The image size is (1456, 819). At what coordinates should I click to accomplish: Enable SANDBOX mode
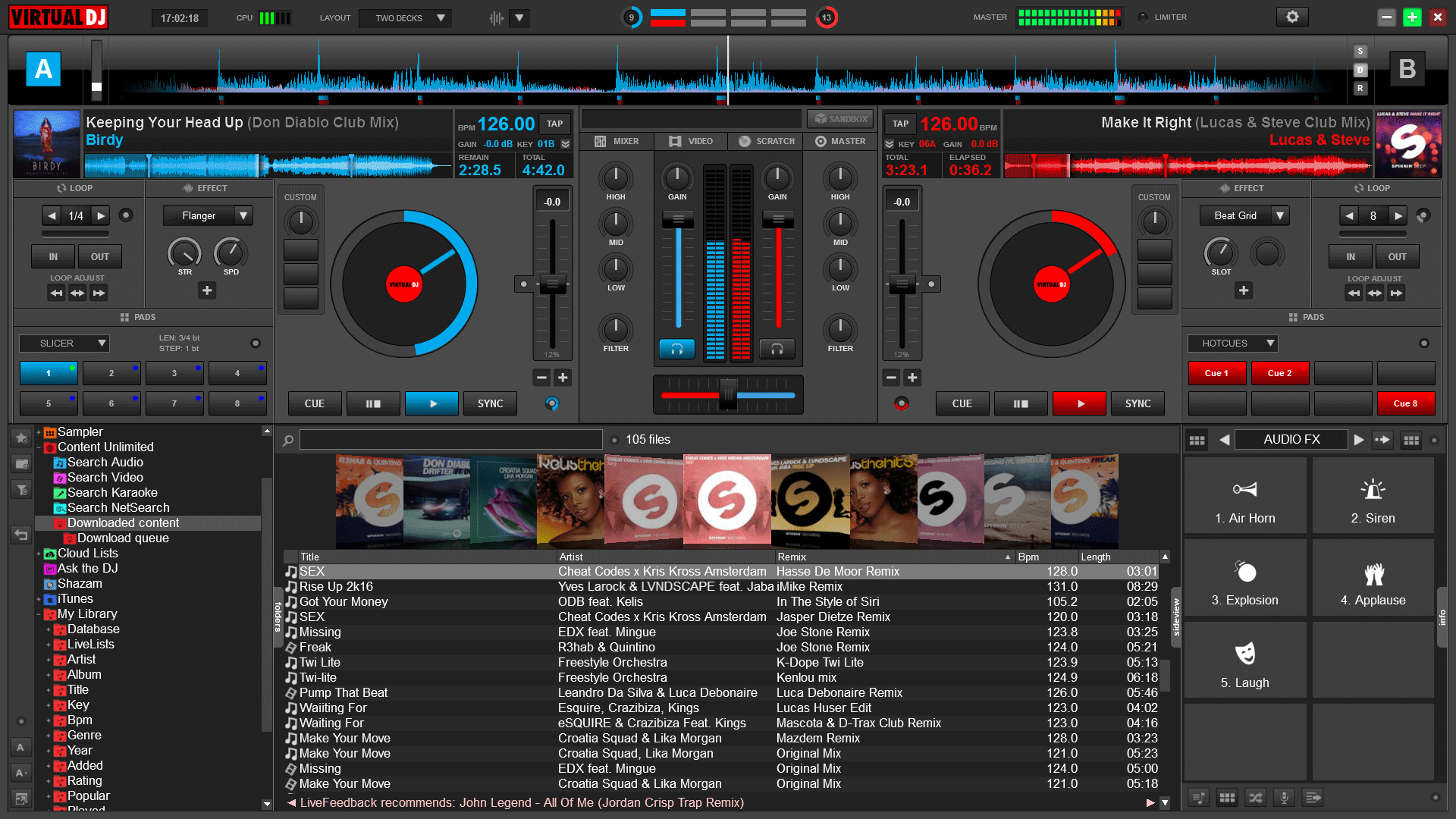click(x=839, y=119)
